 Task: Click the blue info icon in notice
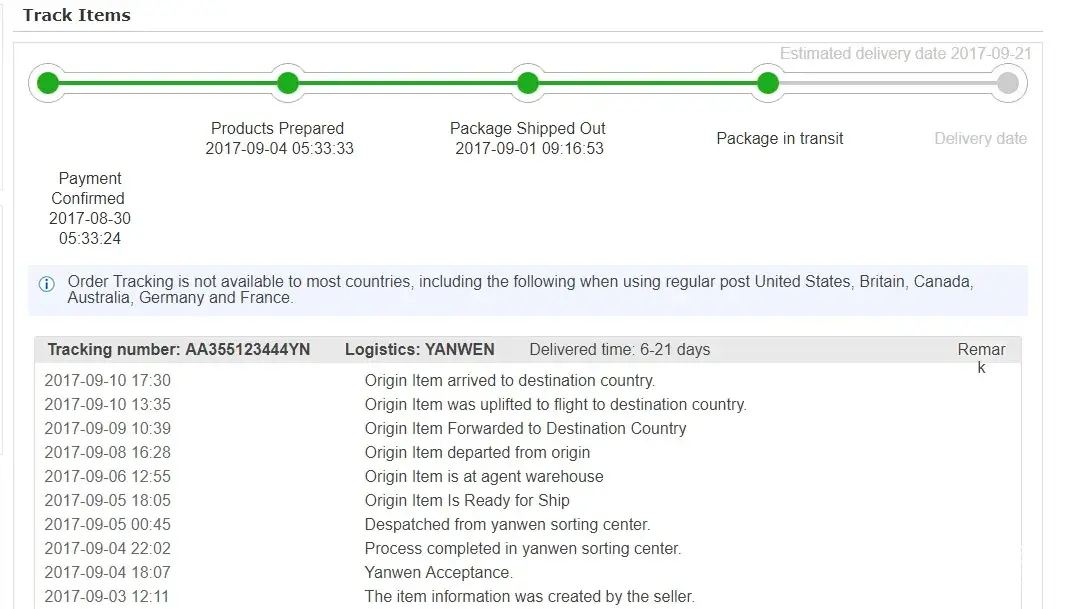point(47,284)
